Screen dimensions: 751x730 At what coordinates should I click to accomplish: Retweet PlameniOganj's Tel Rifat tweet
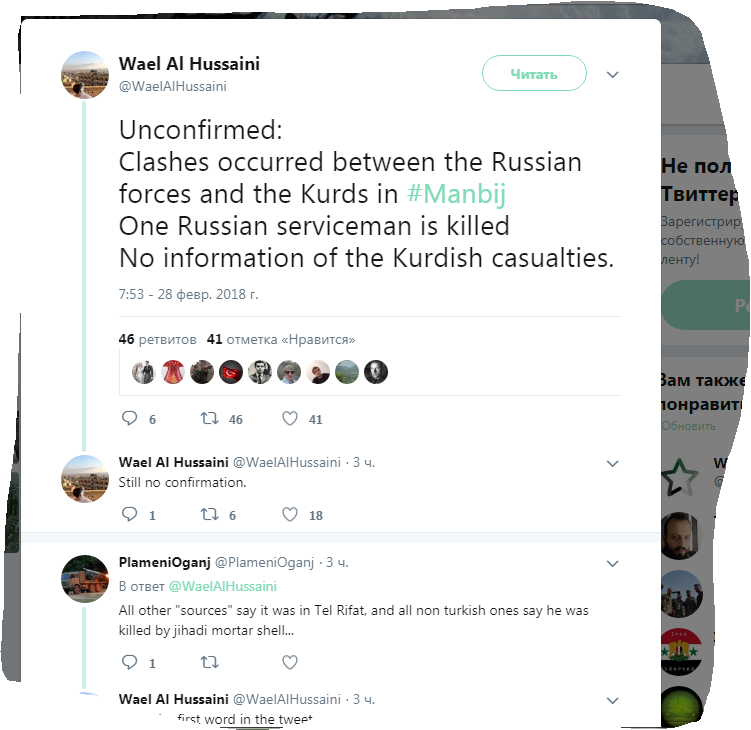point(210,662)
